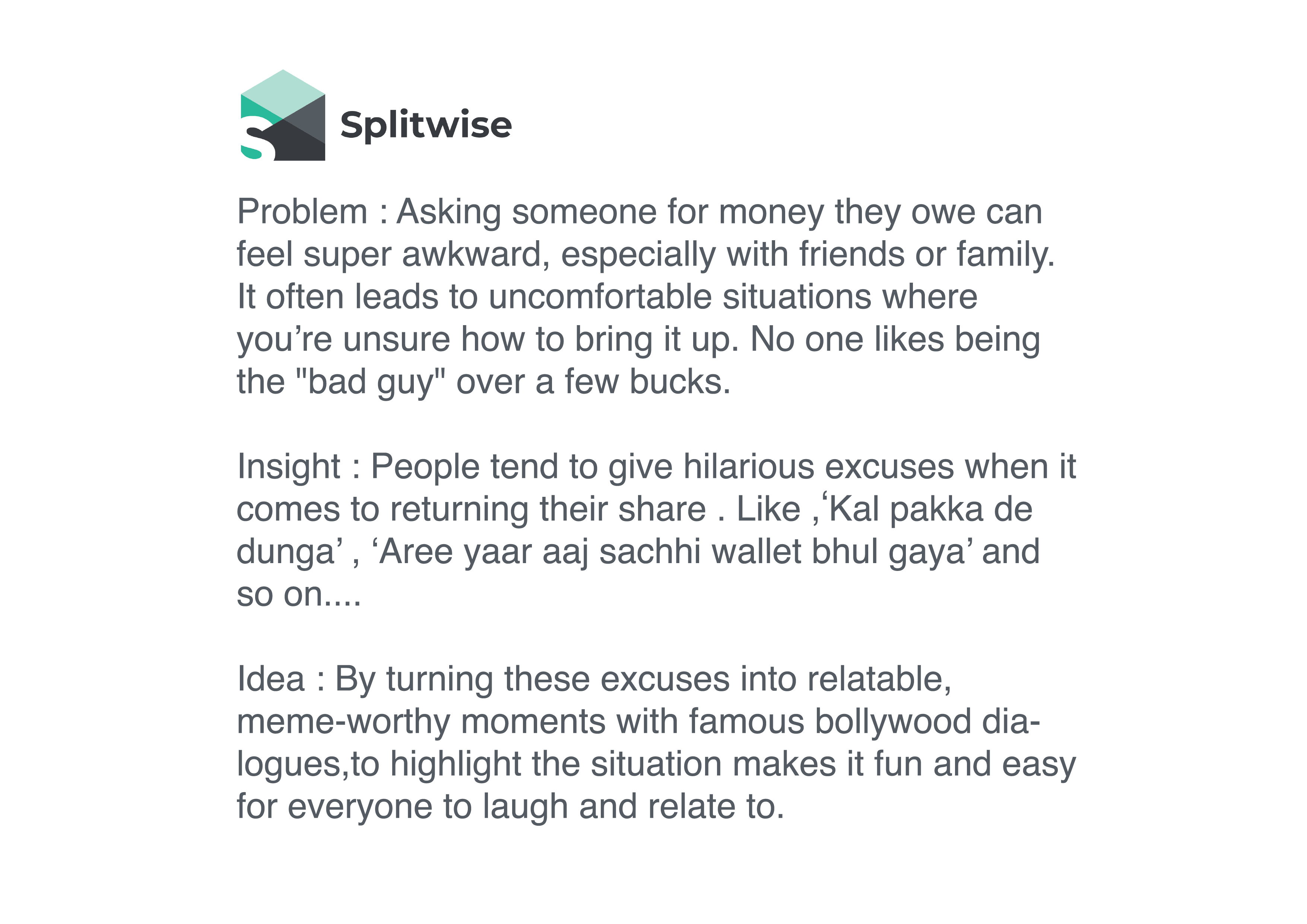This screenshot has height=924, width=1307.
Task: Click the word "meme-worthy"
Action: pyautogui.click(x=343, y=721)
